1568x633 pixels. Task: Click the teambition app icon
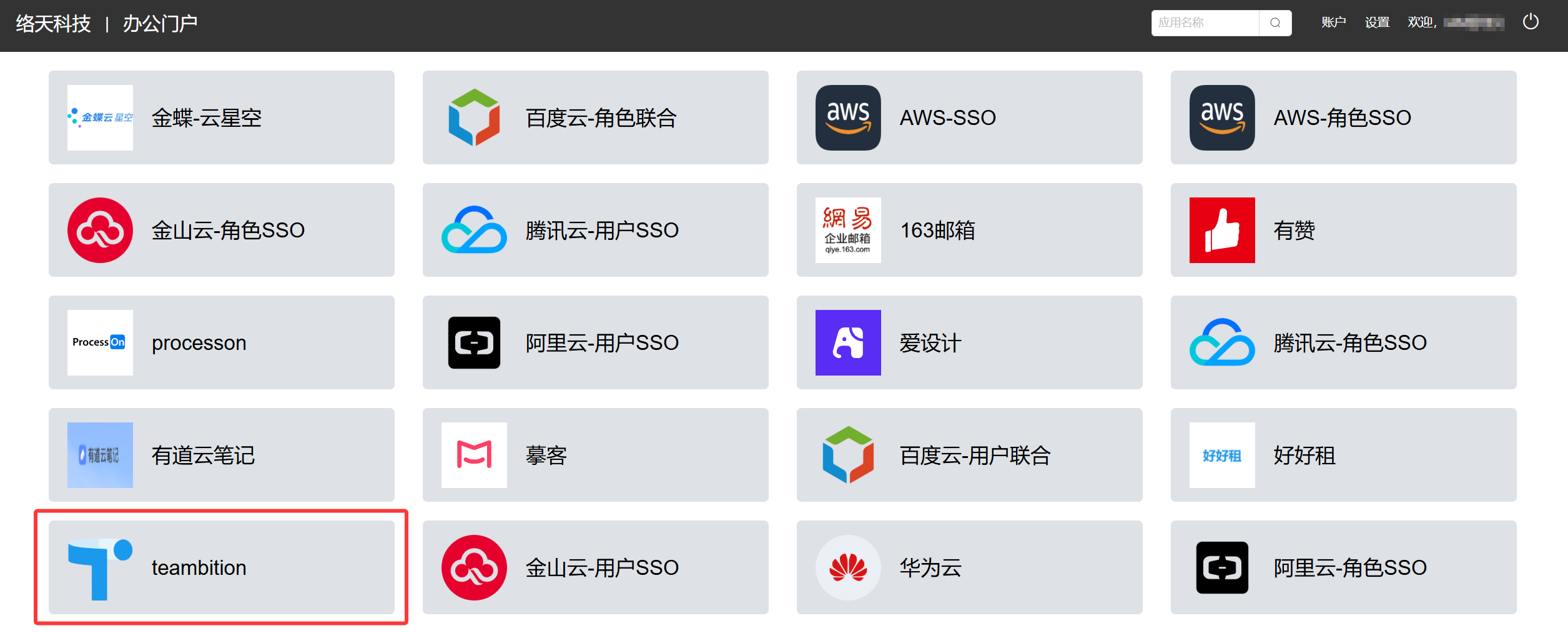coord(100,568)
